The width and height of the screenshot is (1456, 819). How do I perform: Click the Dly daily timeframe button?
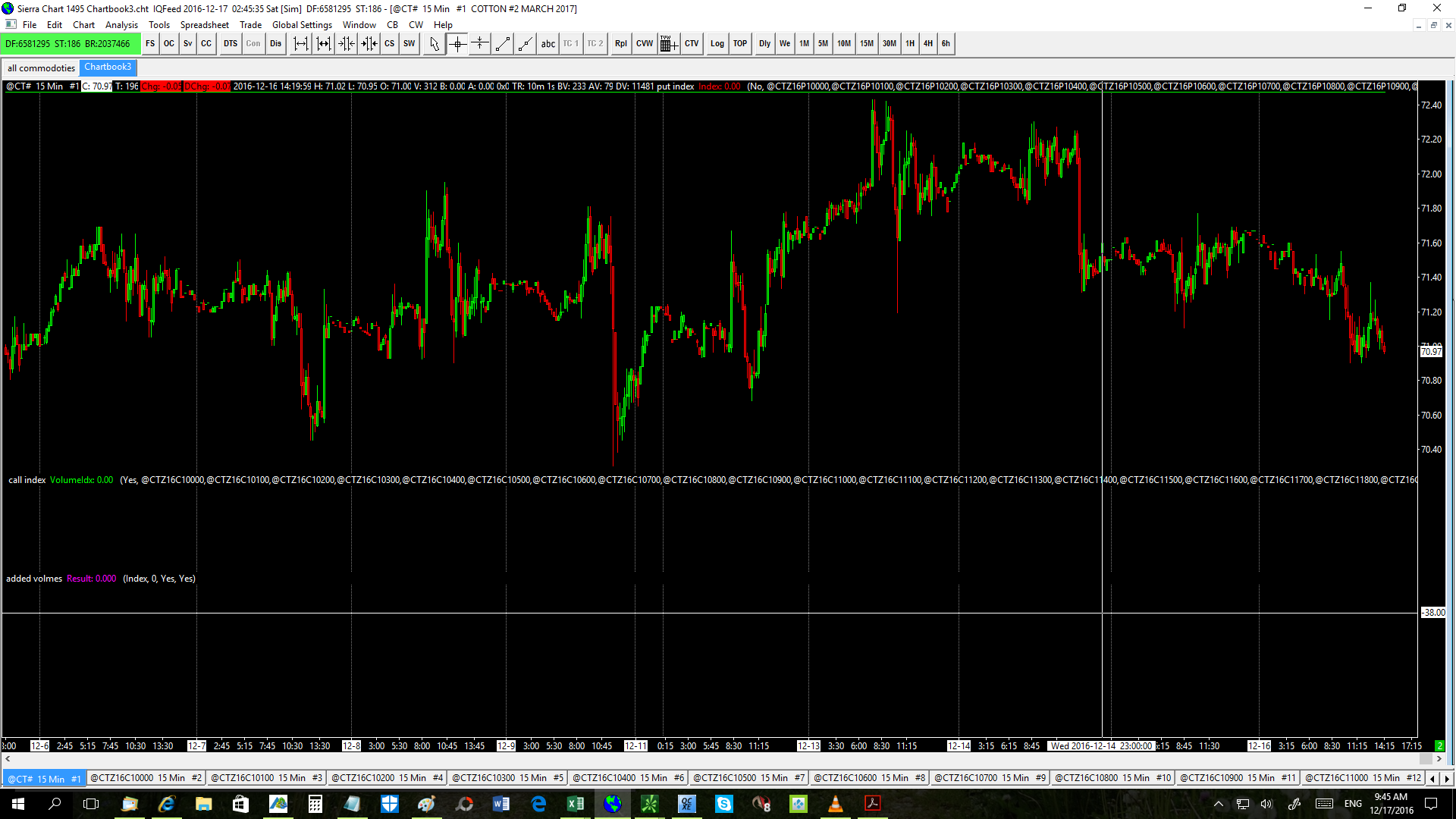[x=764, y=44]
